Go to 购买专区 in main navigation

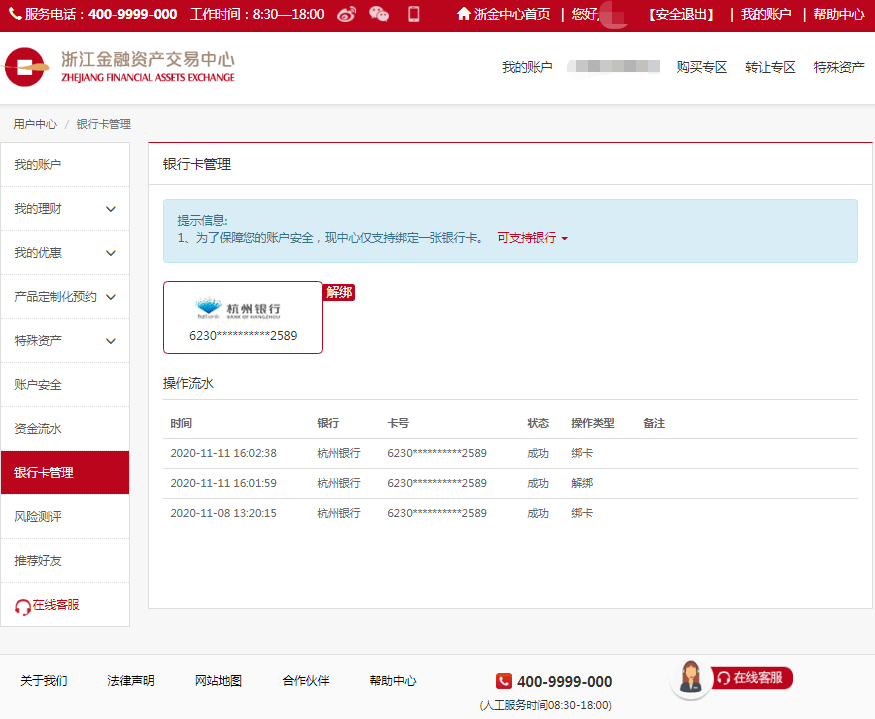[701, 68]
